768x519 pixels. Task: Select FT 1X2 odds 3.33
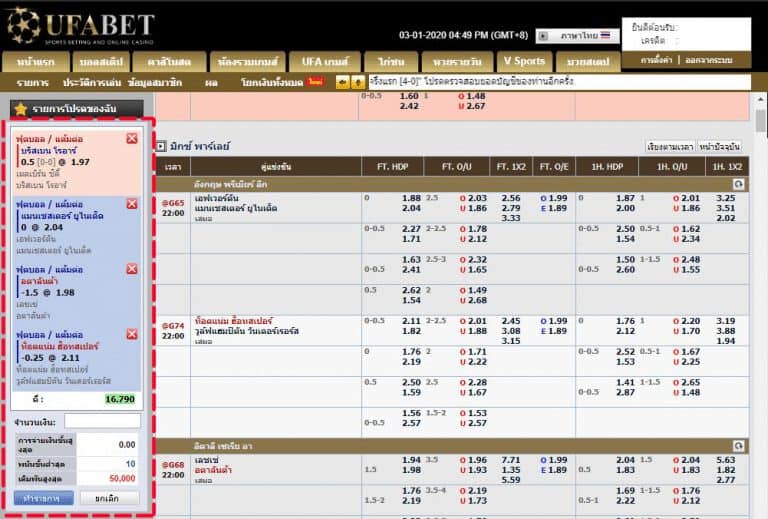pos(511,218)
